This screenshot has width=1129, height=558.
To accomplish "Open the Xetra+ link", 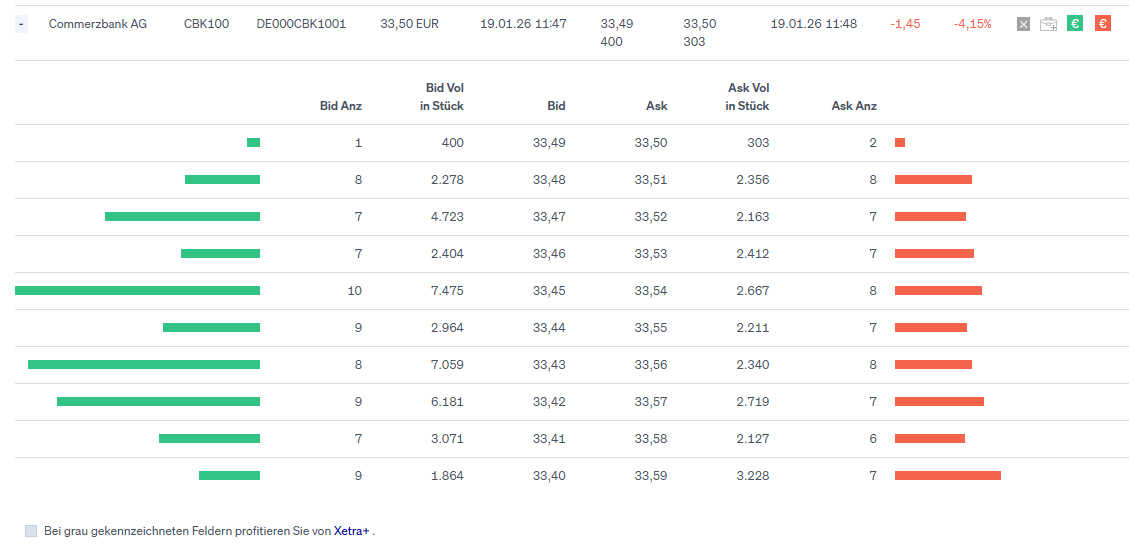I will (x=352, y=531).
